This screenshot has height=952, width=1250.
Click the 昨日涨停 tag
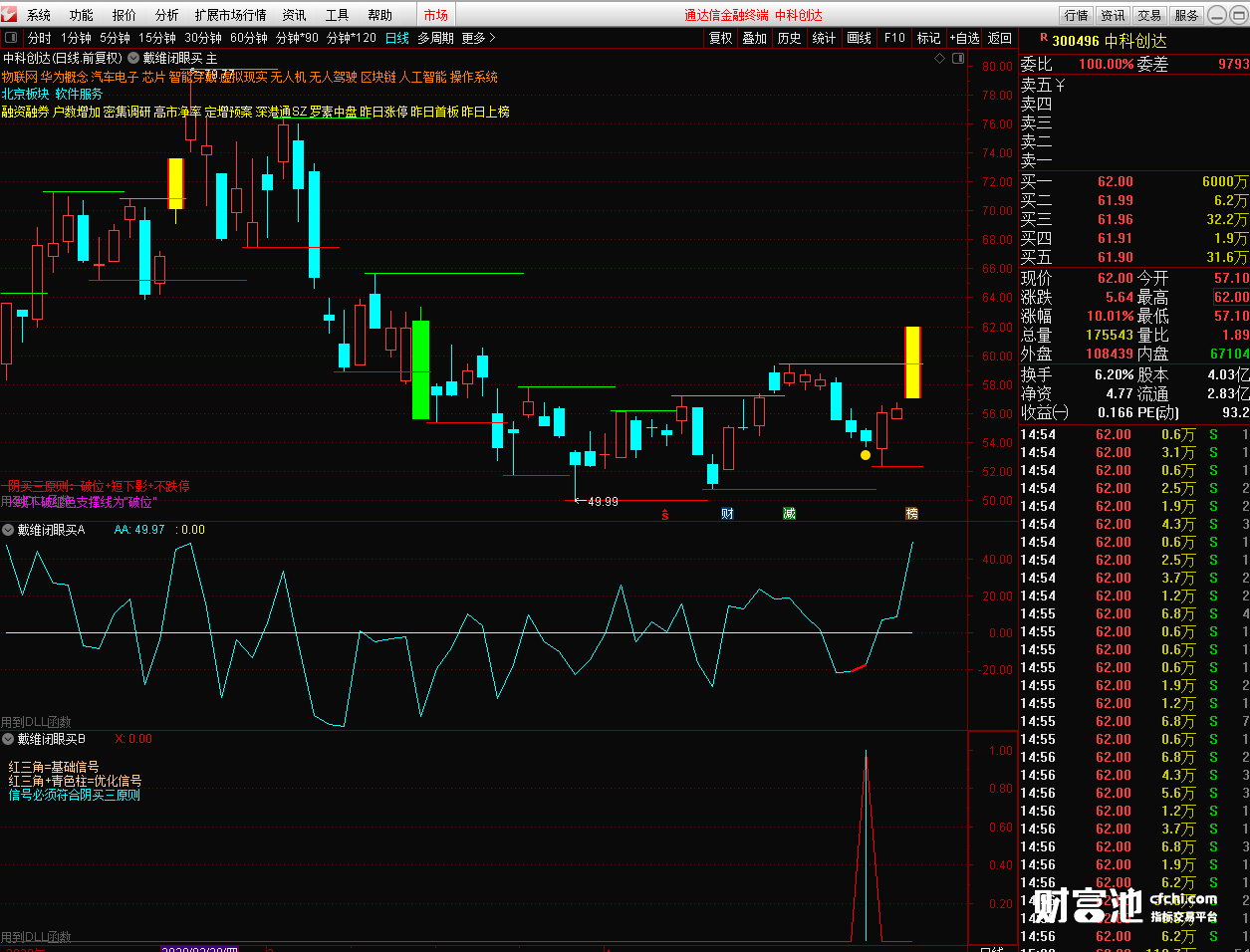(x=384, y=112)
